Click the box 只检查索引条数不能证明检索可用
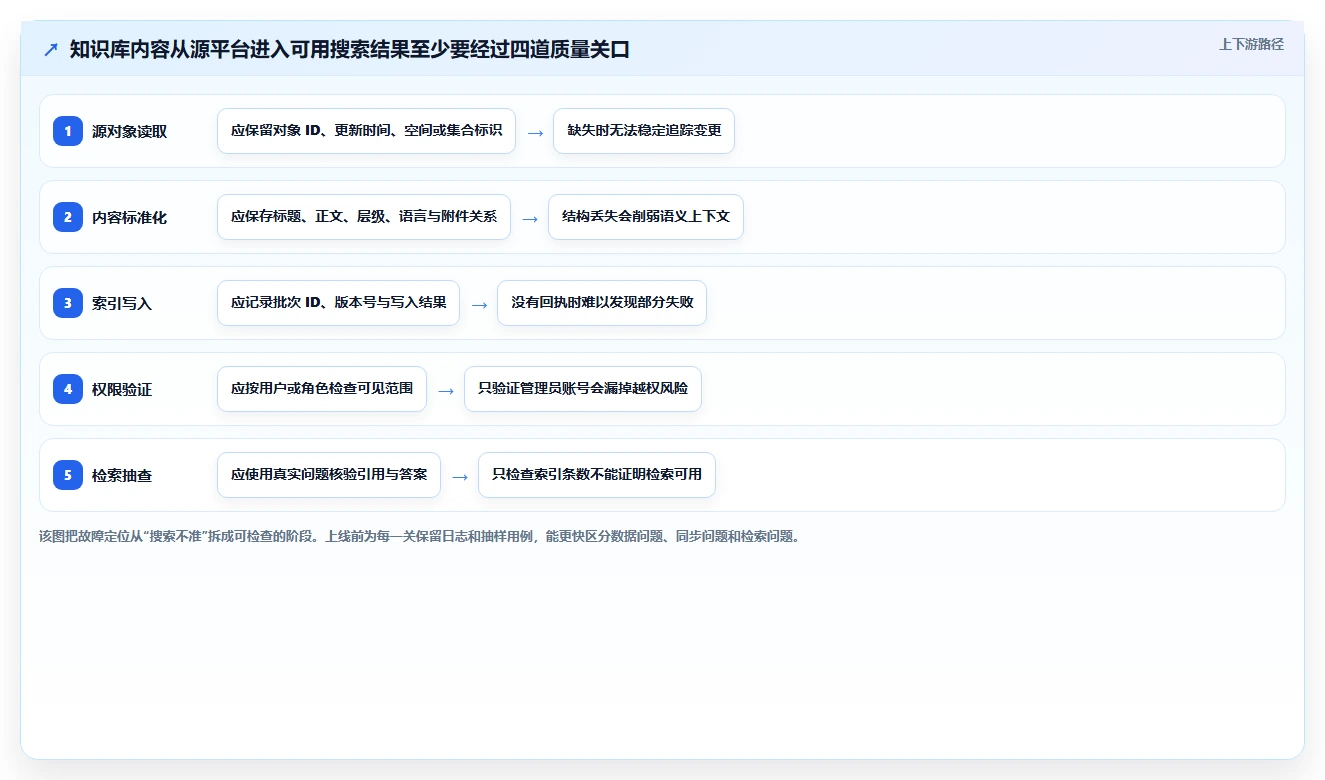Viewport: 1325px width, 780px height. coord(597,475)
